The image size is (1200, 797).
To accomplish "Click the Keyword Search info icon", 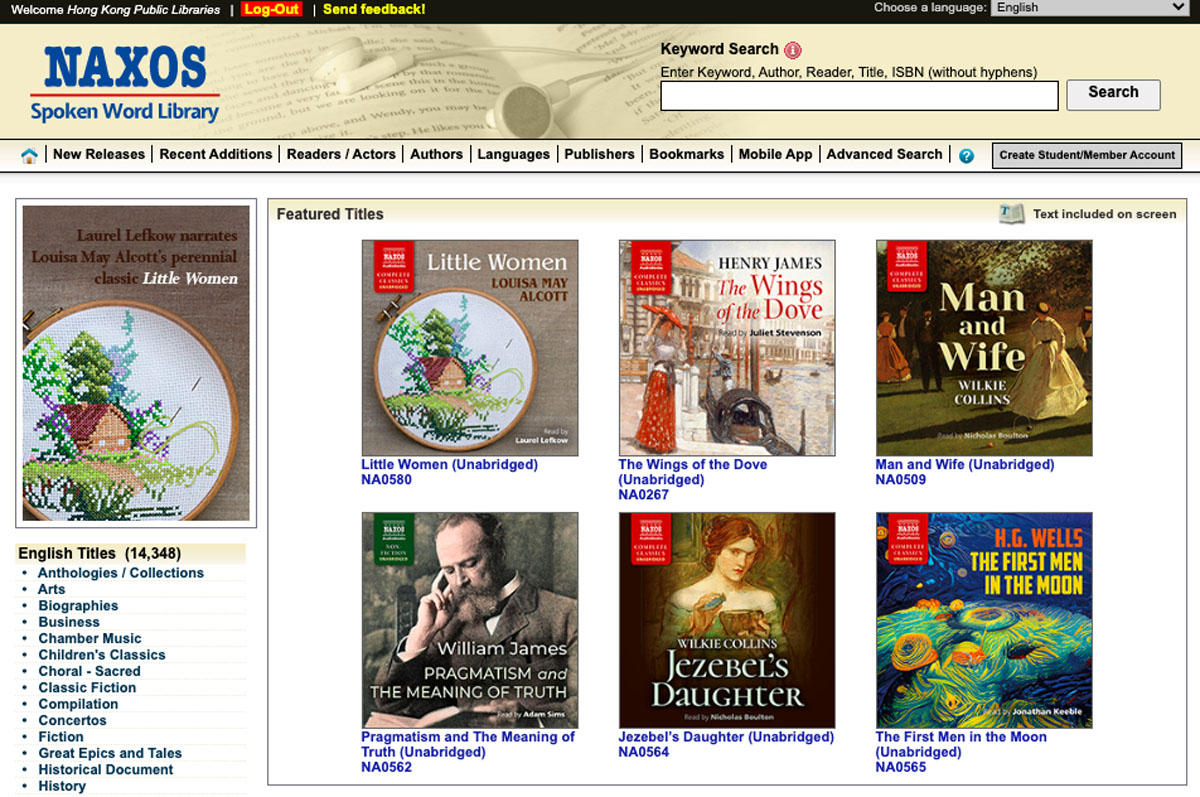I will tap(793, 50).
